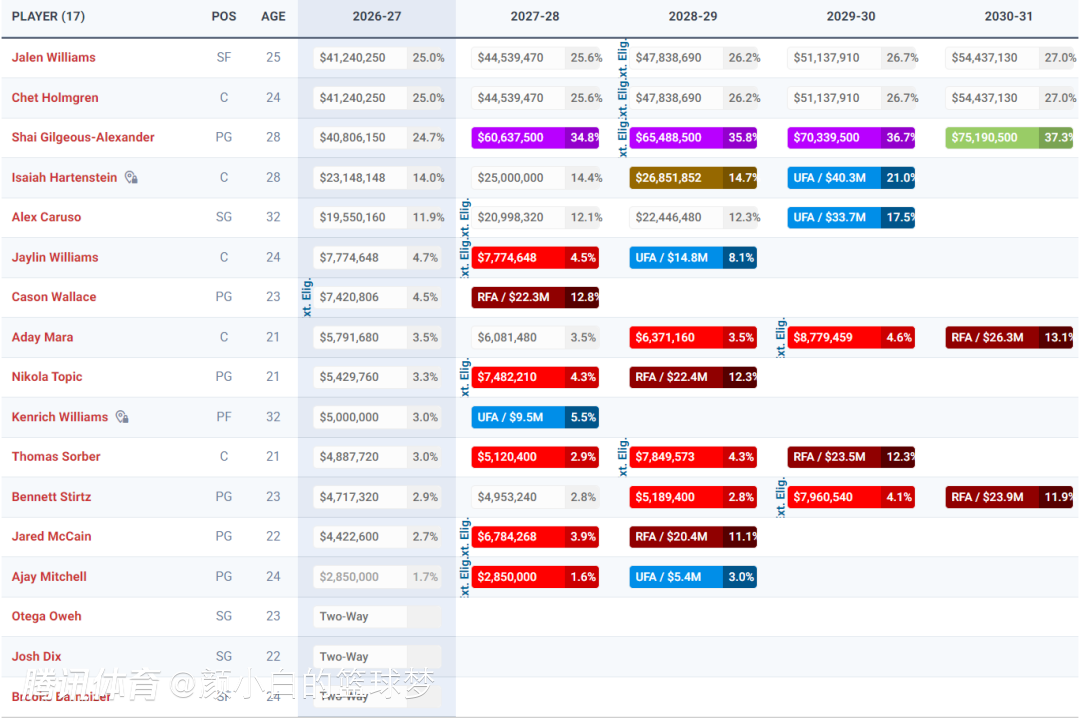The width and height of the screenshot is (1080, 720).
Task: Click Nikola Topic's RFA / $22.4M cell
Action: click(693, 377)
